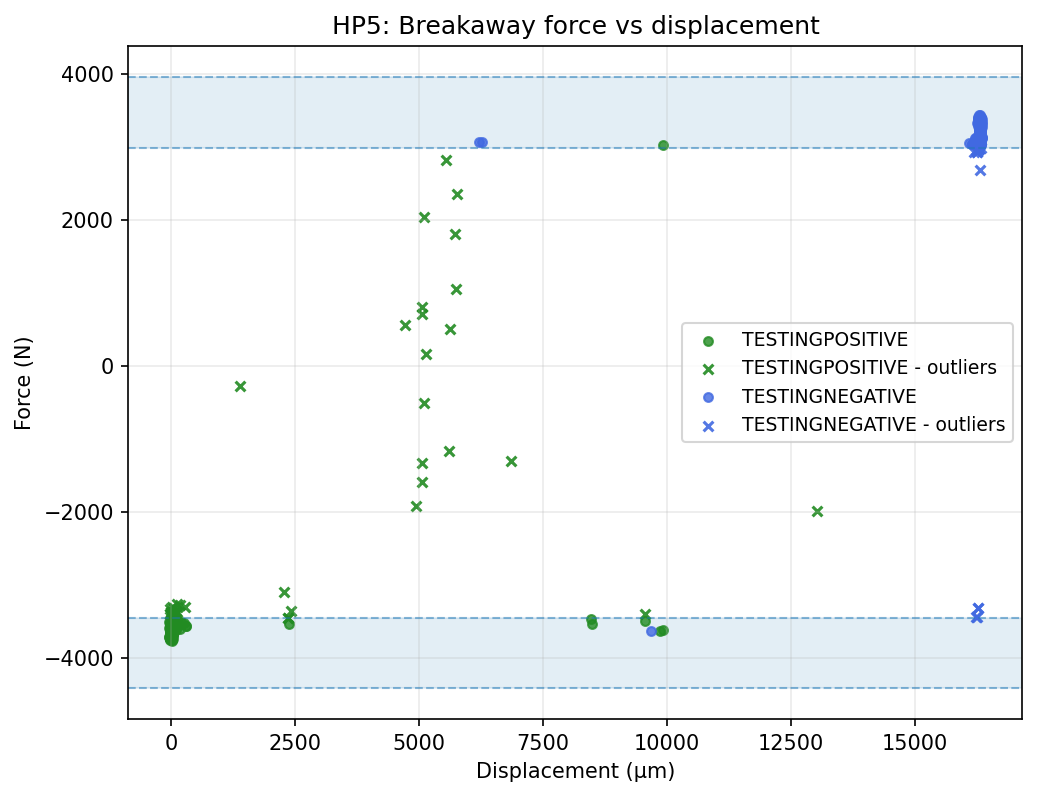Click the 'TESTINGPOSITIVE - outliers' legend label
The width and height of the screenshot is (1037, 797).
point(868,368)
